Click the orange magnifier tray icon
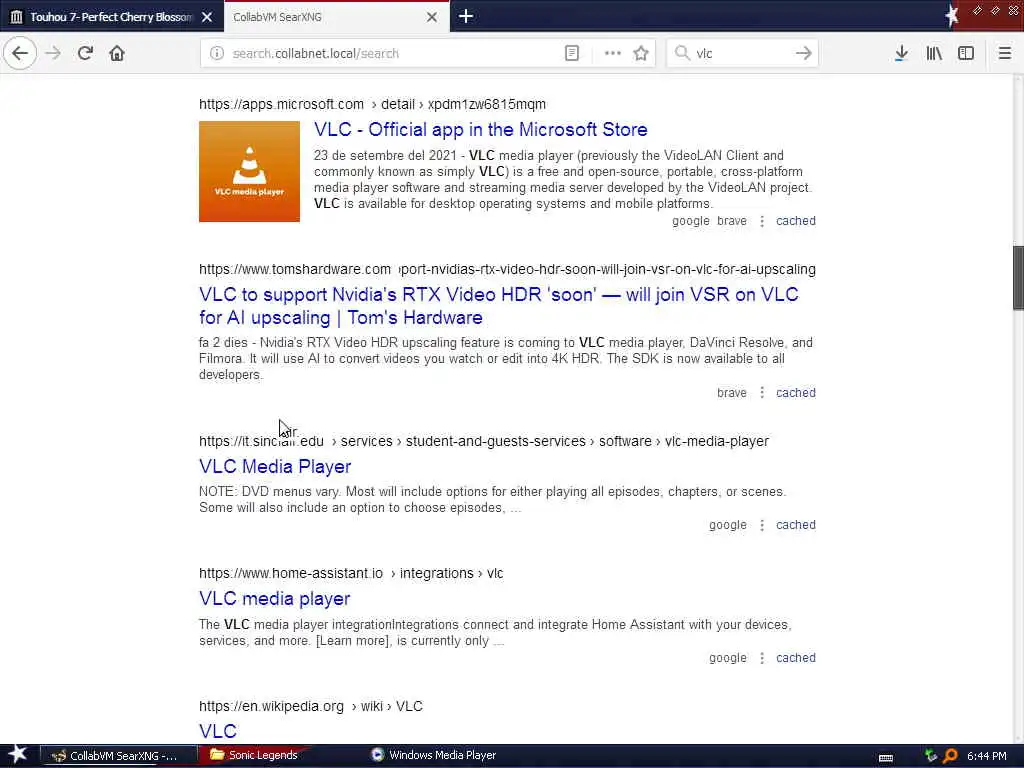1024x768 pixels. (x=950, y=756)
